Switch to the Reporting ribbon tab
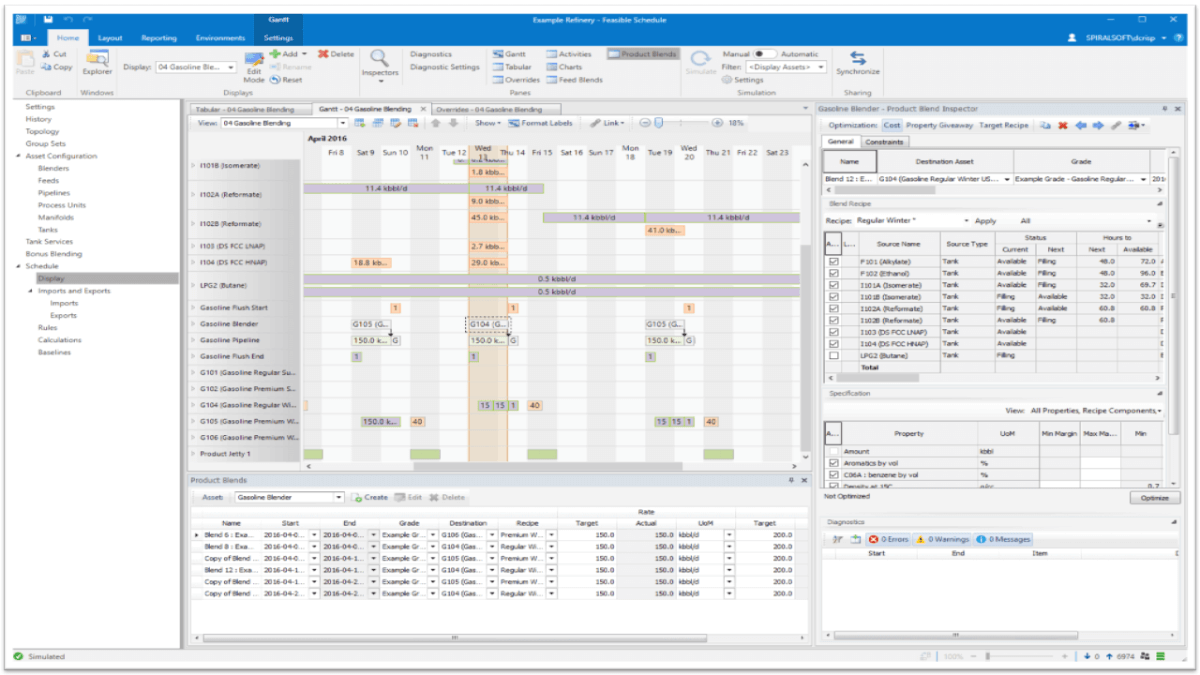 tap(158, 38)
